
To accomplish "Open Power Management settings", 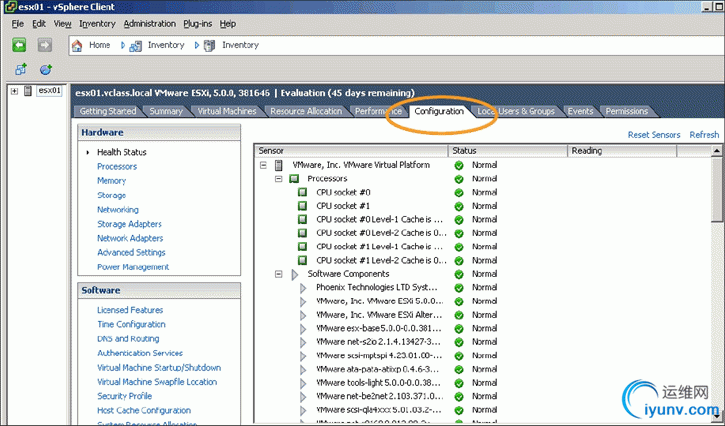I will (133, 267).
